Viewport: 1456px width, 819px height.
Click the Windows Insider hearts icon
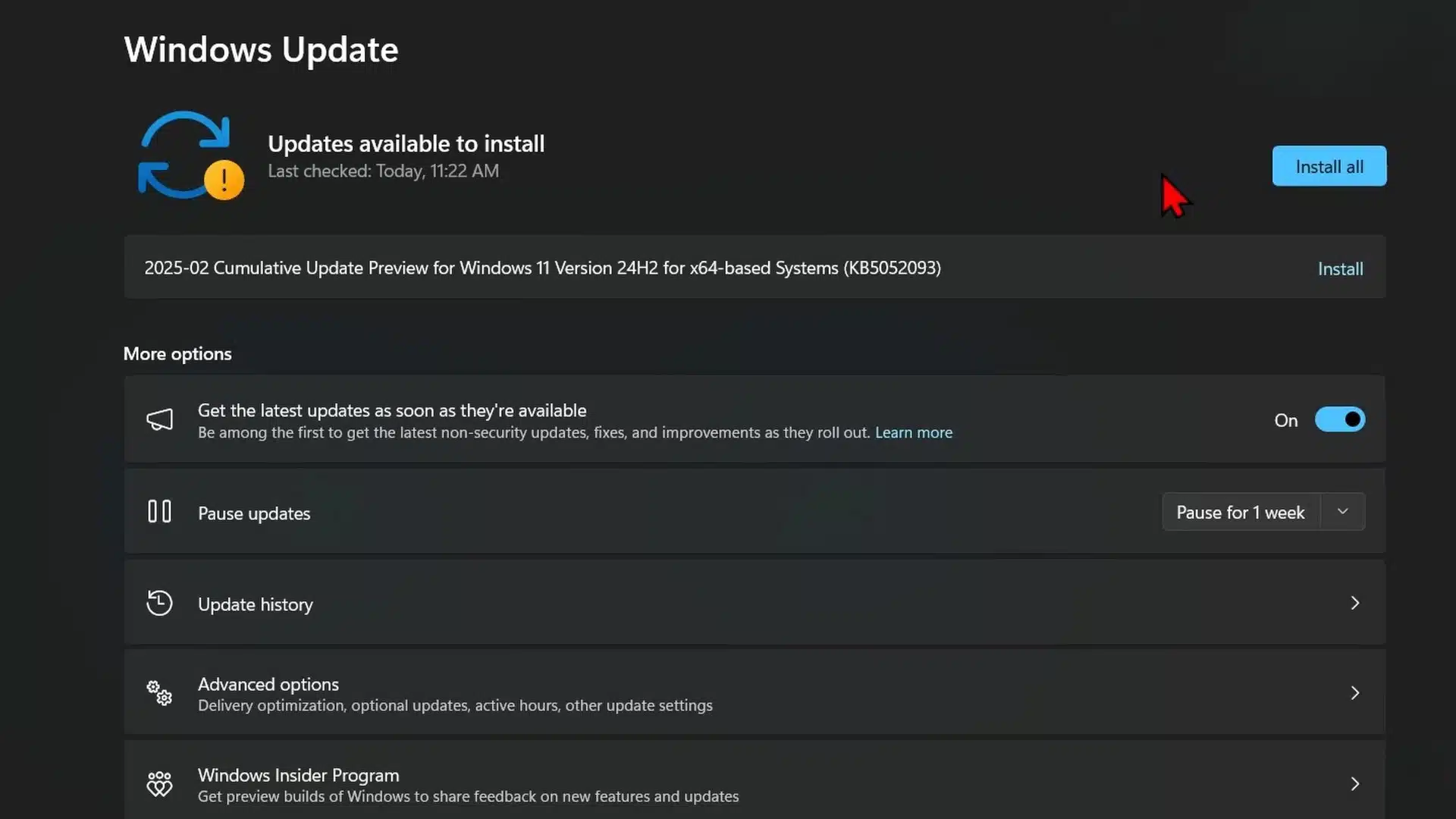point(159,784)
